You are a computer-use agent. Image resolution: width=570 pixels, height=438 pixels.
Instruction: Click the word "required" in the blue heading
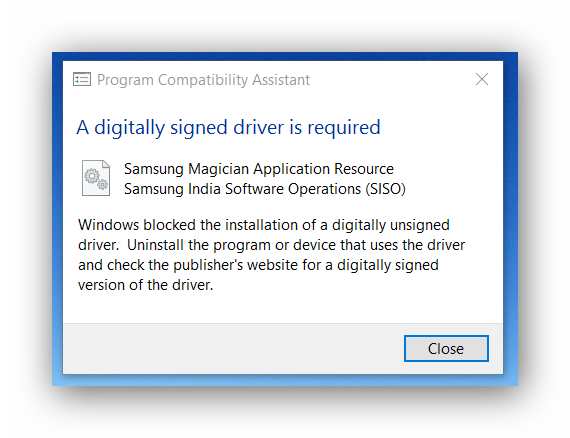(344, 128)
